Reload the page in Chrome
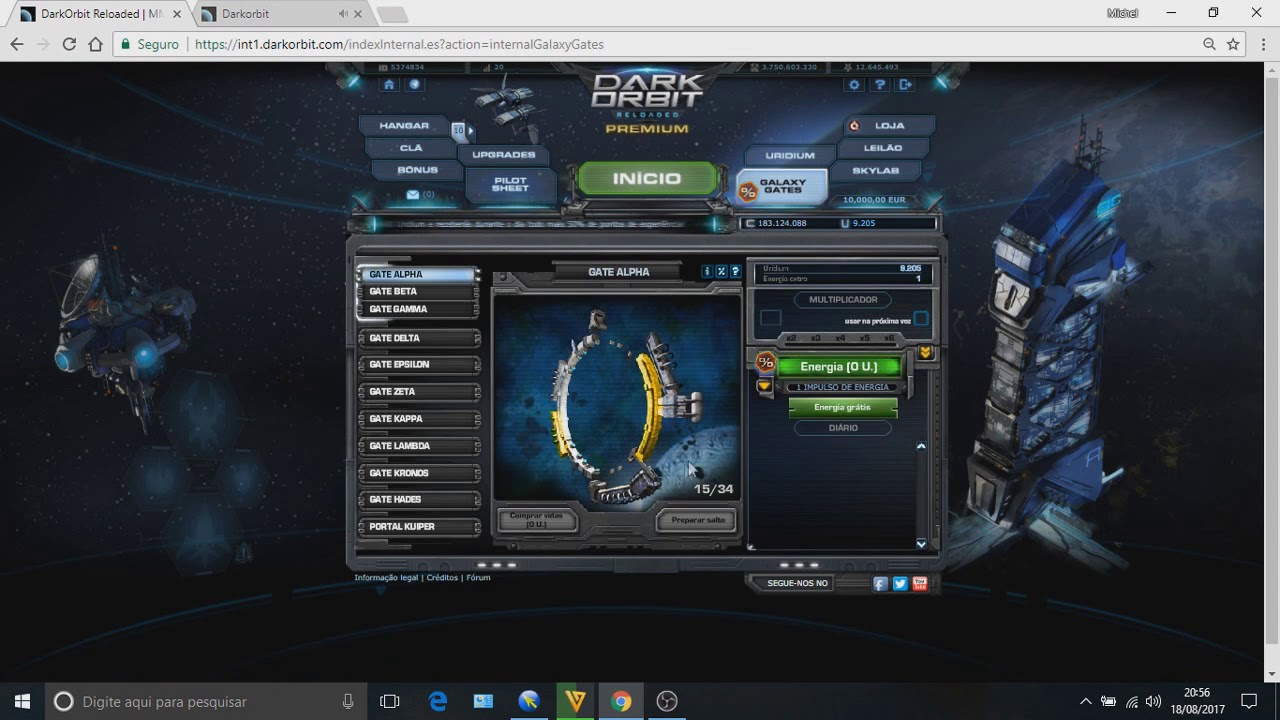This screenshot has width=1280, height=720. tap(69, 44)
